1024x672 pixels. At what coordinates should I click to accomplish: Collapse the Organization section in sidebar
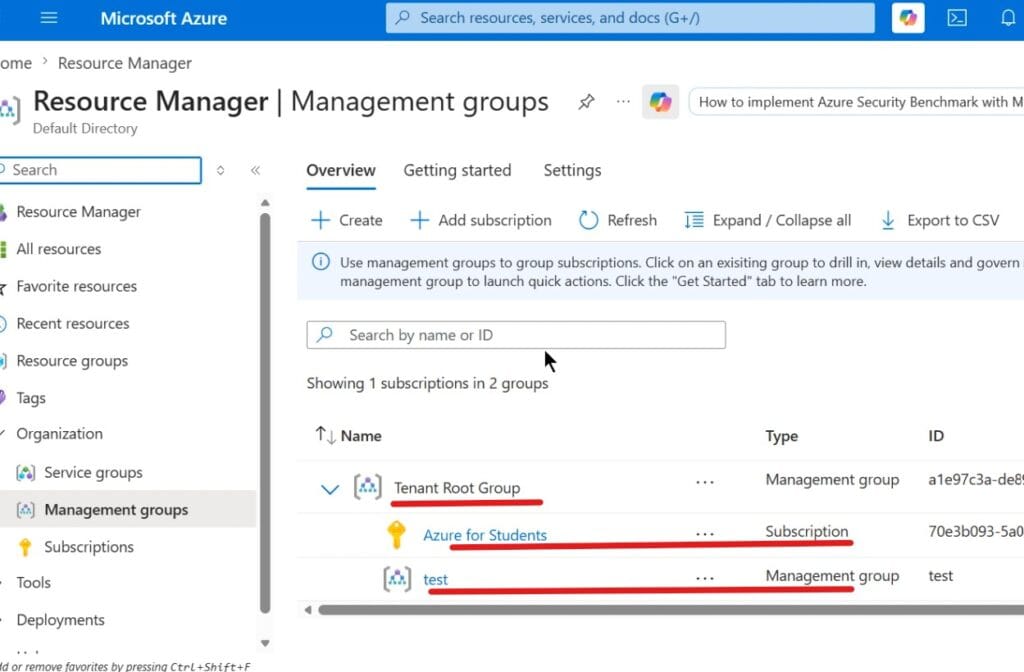[2, 434]
